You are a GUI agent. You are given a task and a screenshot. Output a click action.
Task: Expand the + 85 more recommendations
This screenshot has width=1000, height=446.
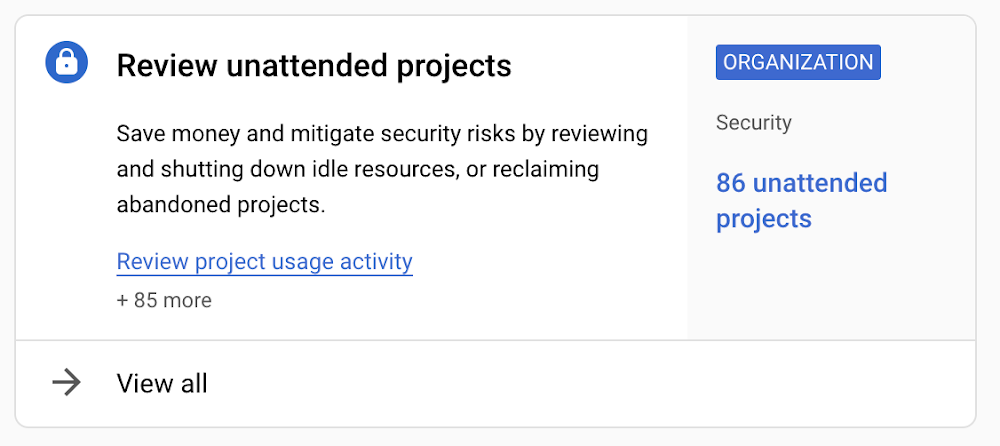[x=164, y=300]
